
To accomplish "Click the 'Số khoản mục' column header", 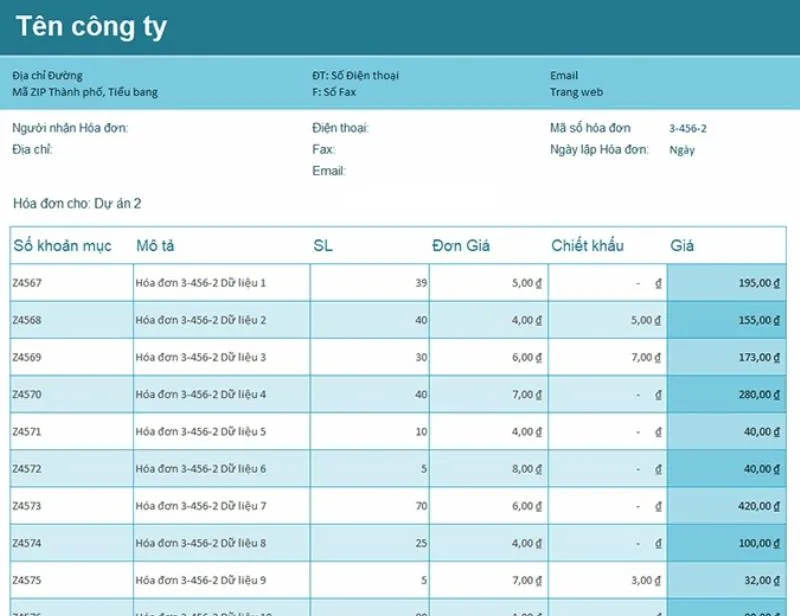I will [x=62, y=246].
